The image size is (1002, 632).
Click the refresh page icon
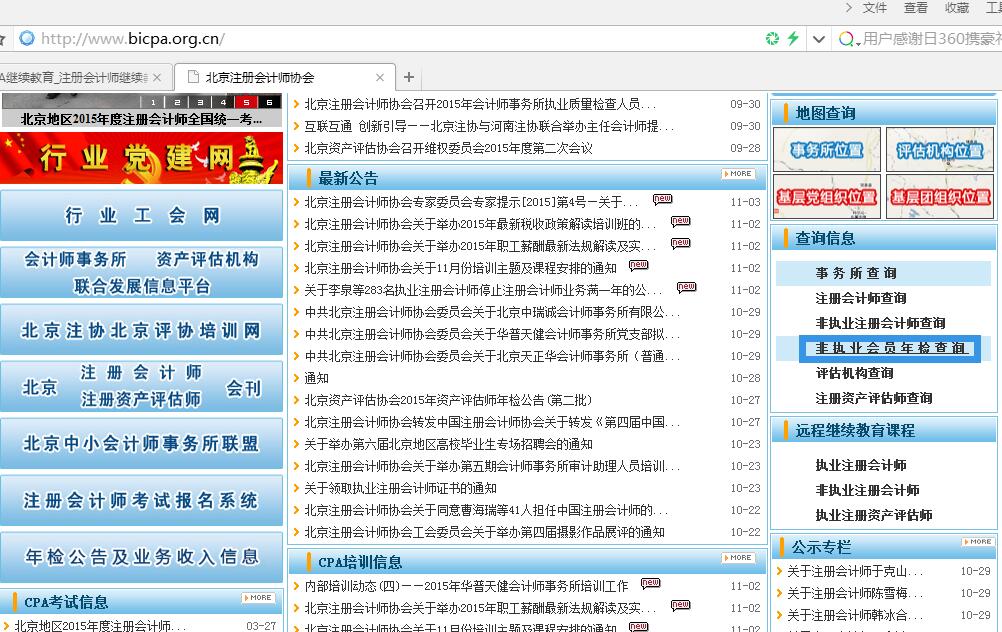click(x=773, y=38)
